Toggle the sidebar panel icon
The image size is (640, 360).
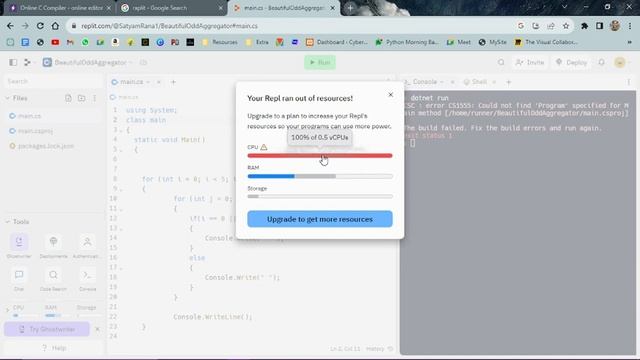[13, 62]
